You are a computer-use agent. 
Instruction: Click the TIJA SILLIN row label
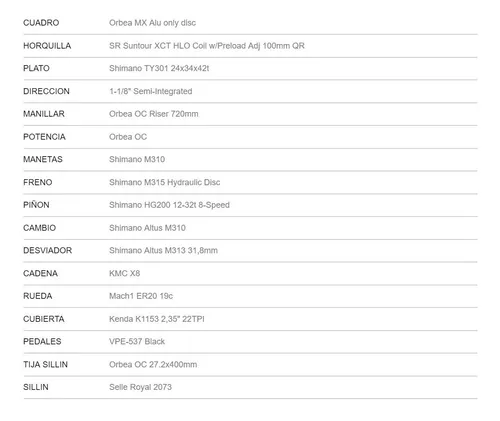[45, 364]
